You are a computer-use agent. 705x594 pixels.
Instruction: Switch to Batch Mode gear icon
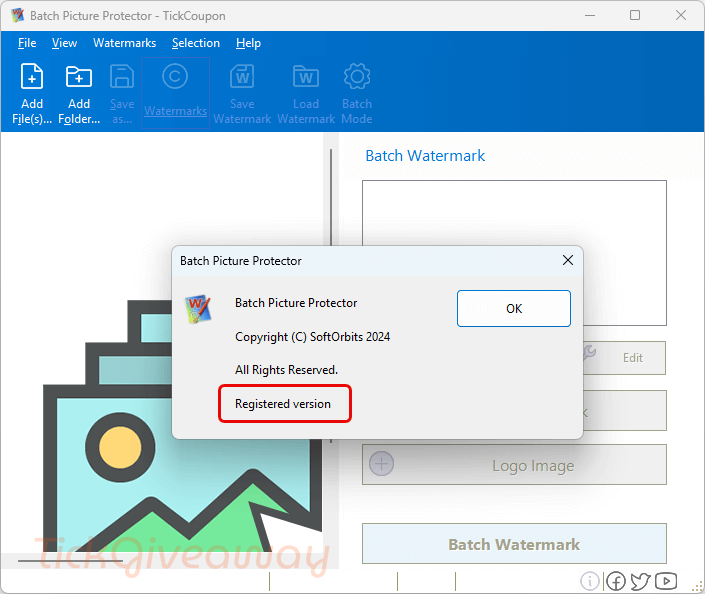pyautogui.click(x=357, y=76)
